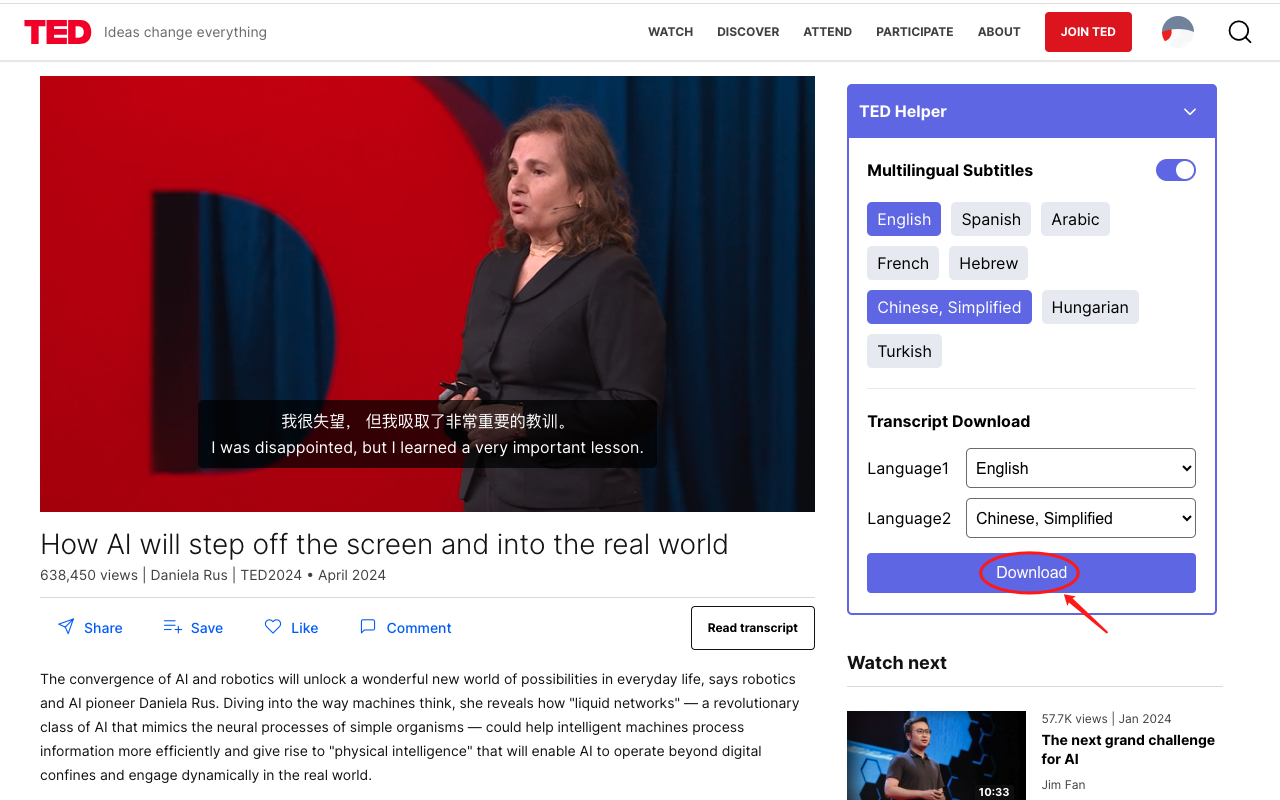Click the Comment link text
Screen dimensions: 1280x800
(x=419, y=628)
